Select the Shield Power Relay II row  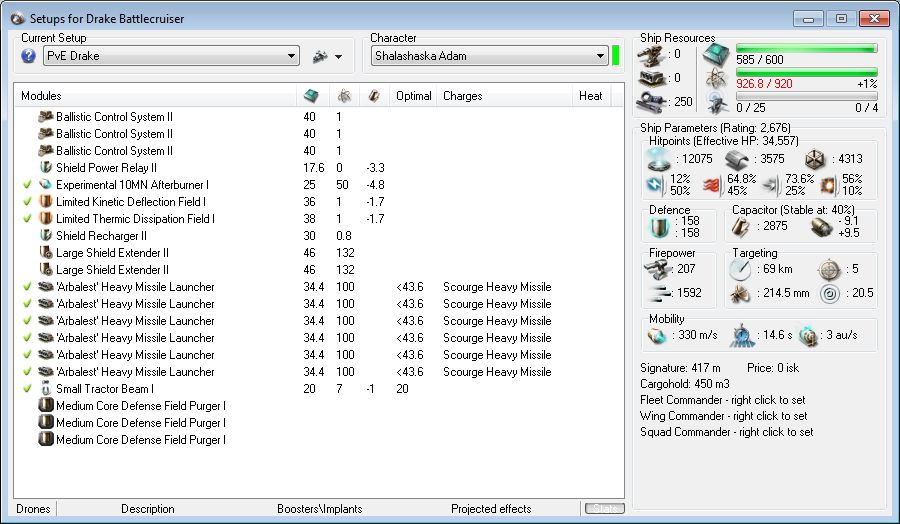319,168
